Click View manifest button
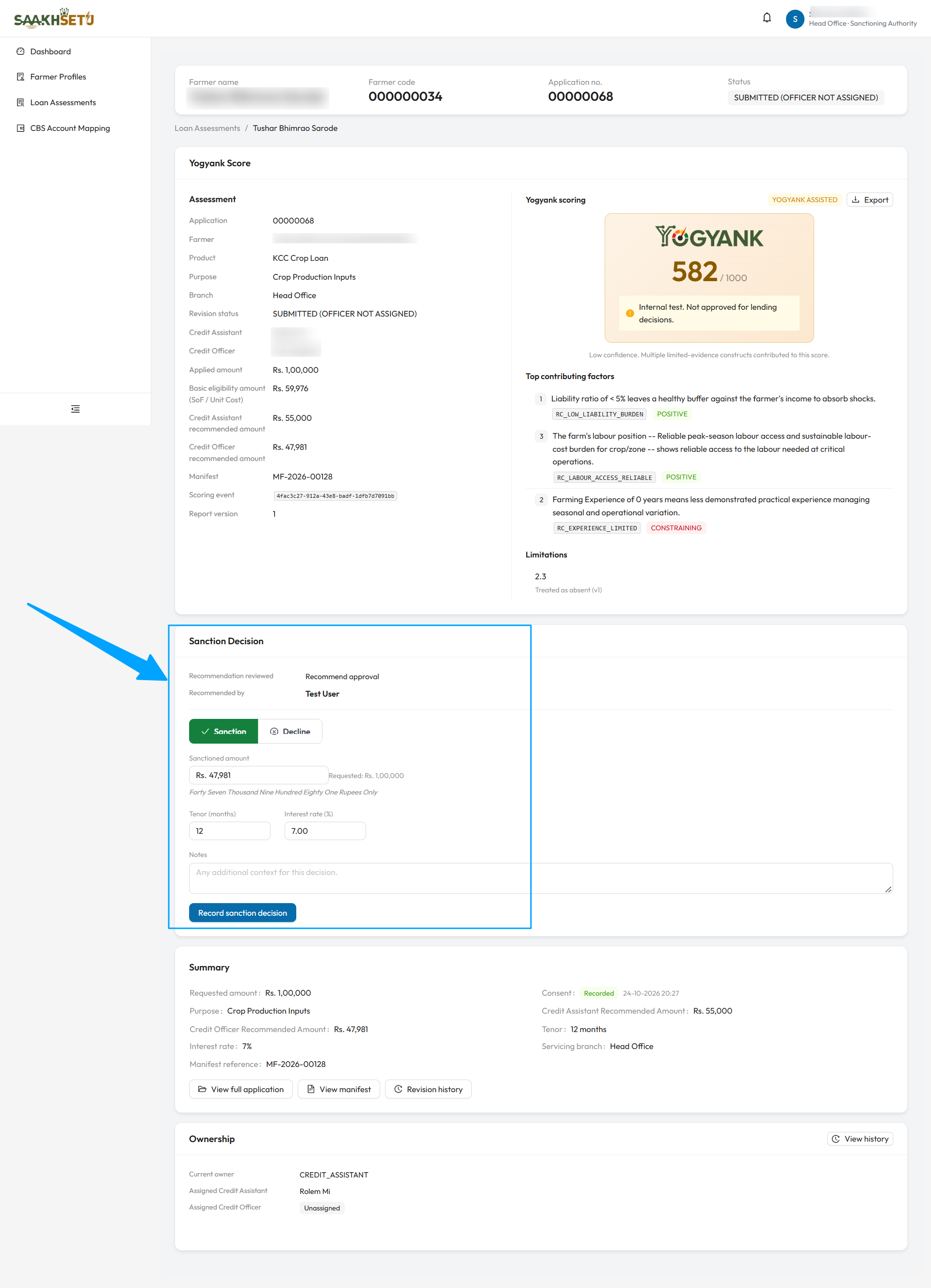 pos(338,1089)
